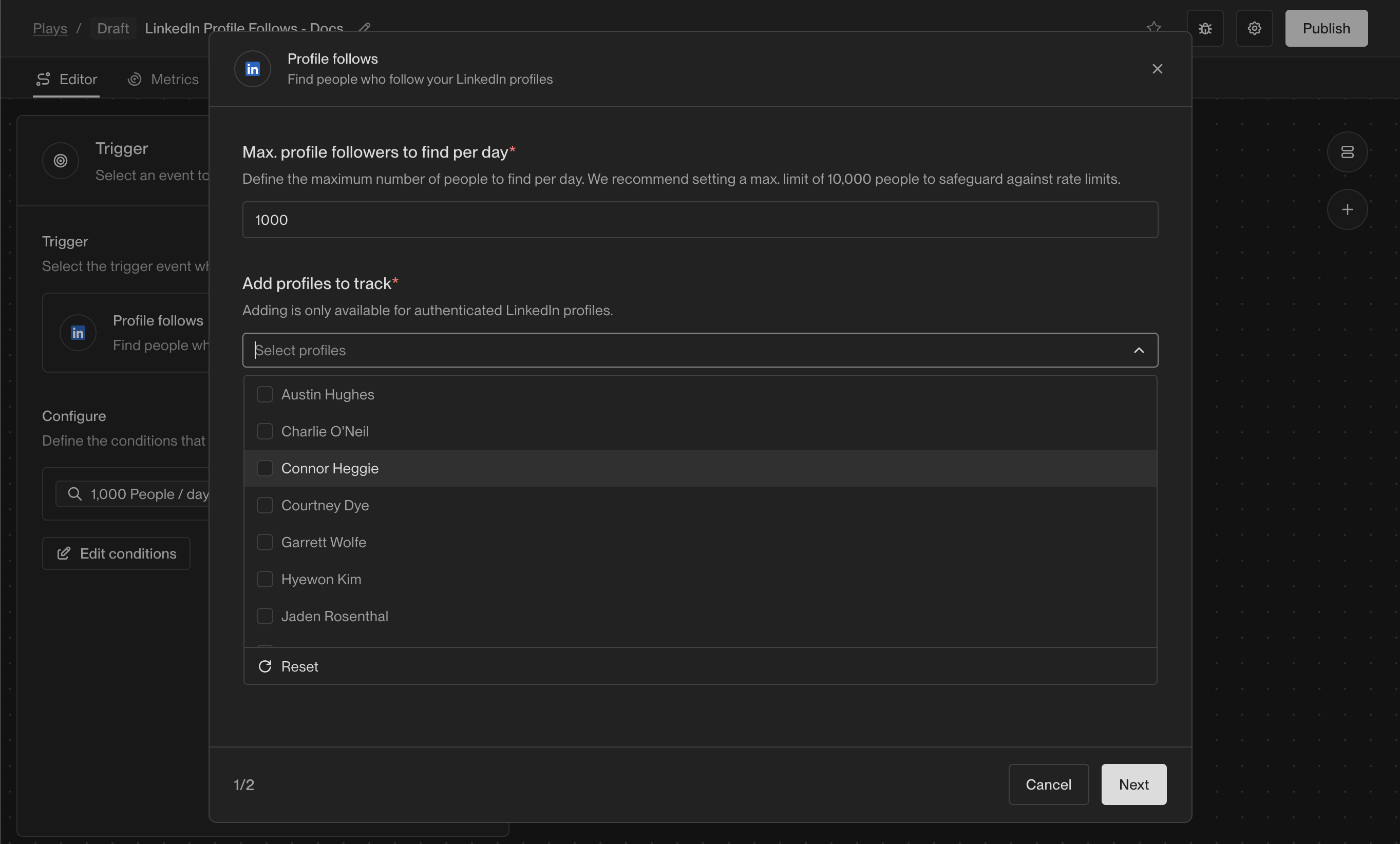This screenshot has width=1400, height=844.
Task: Click the Cancel button
Action: pyautogui.click(x=1048, y=784)
